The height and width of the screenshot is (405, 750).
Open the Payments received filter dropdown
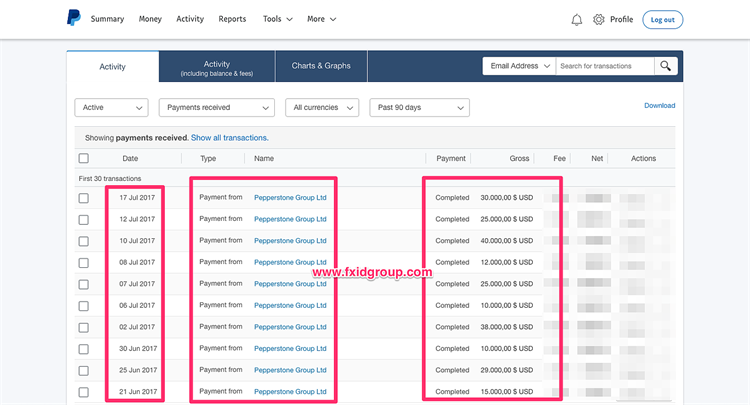click(217, 108)
